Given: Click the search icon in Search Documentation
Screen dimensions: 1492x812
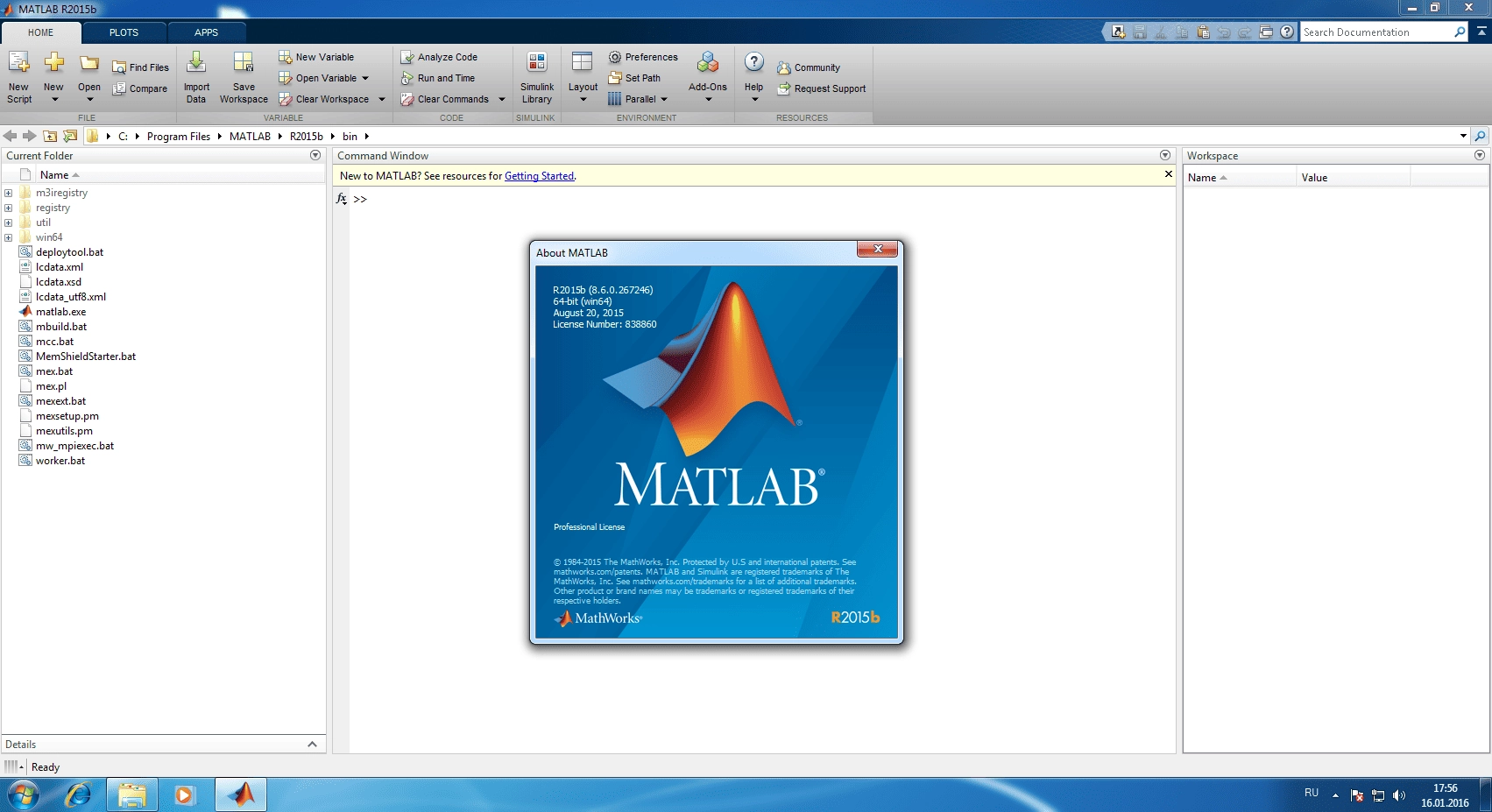Looking at the screenshot, I should point(1460,32).
